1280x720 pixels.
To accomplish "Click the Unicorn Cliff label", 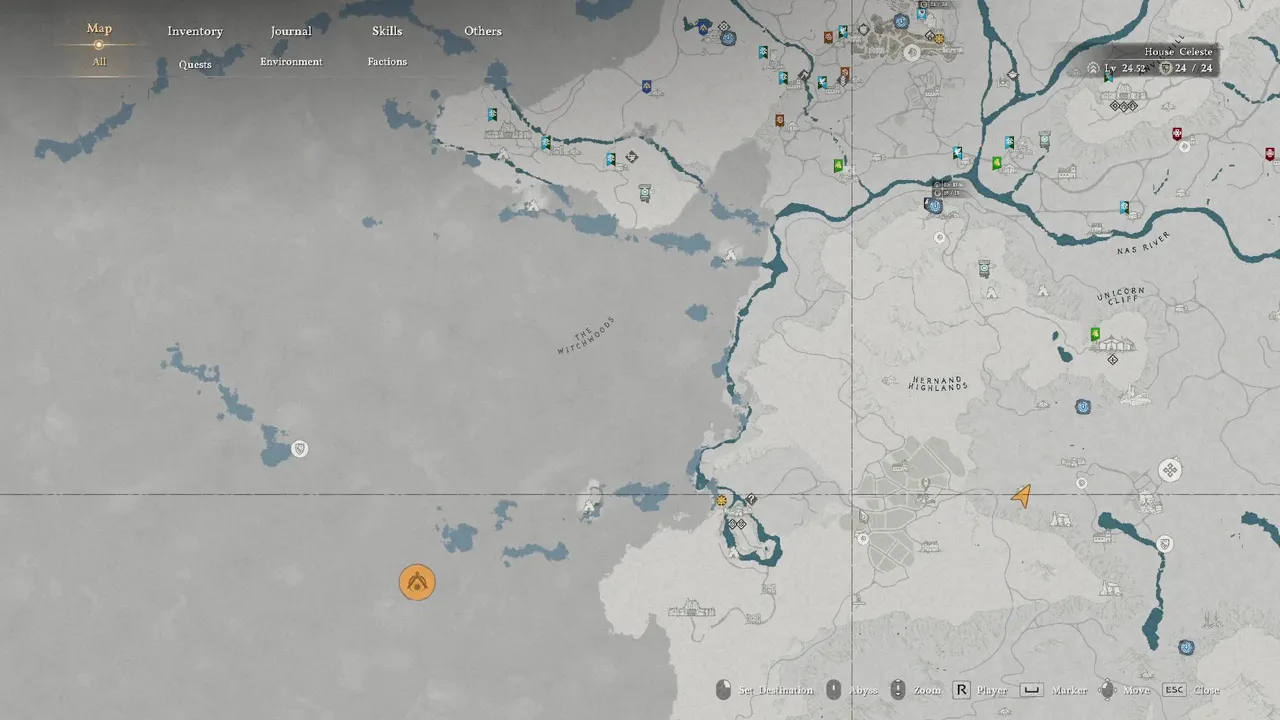I will (x=1120, y=295).
